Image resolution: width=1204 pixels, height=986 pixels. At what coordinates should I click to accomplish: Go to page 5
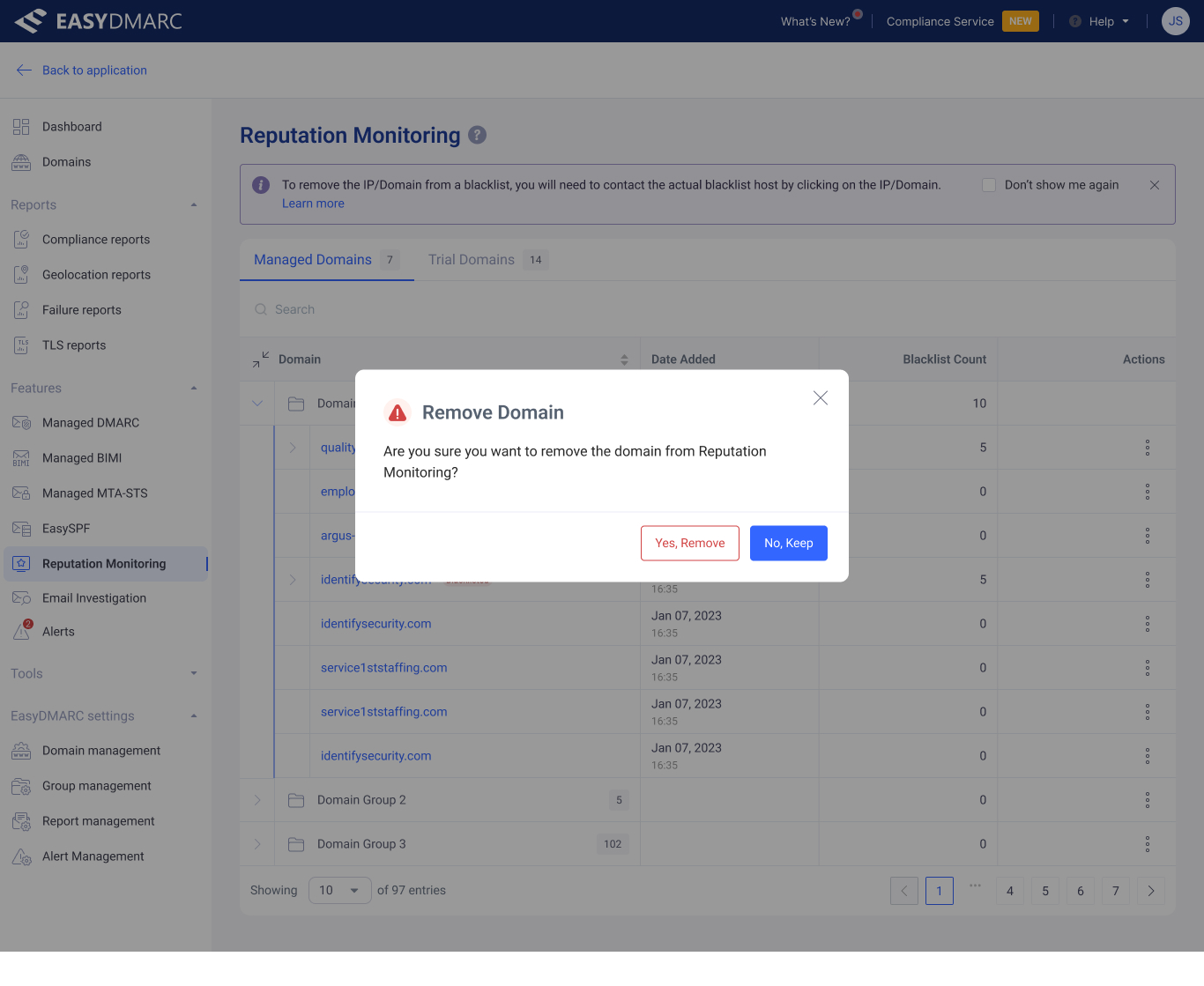[x=1045, y=891]
